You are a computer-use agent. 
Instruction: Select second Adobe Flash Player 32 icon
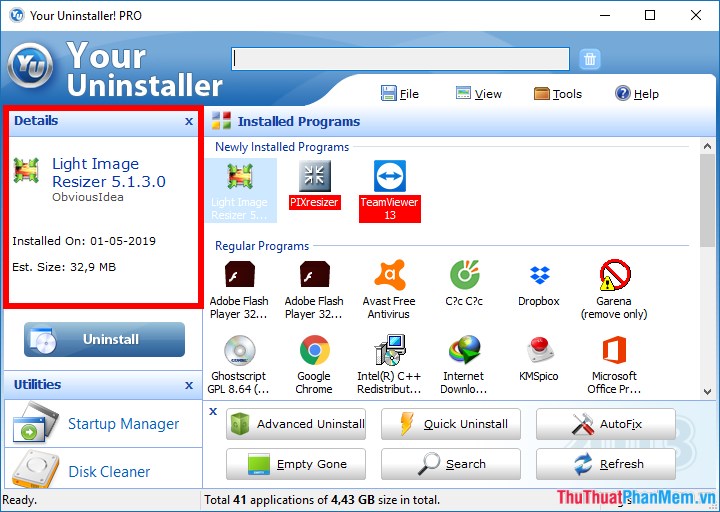315,274
